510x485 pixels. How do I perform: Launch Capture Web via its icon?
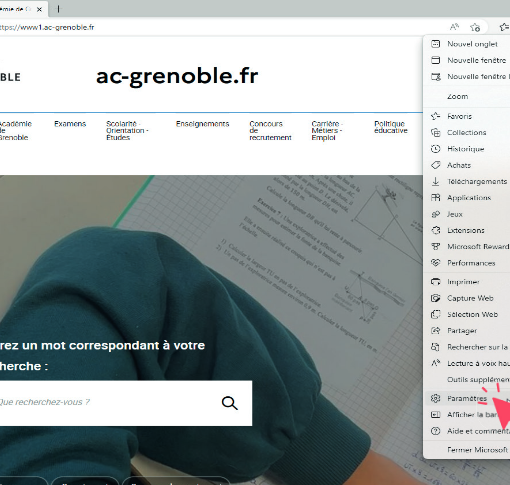click(436, 298)
